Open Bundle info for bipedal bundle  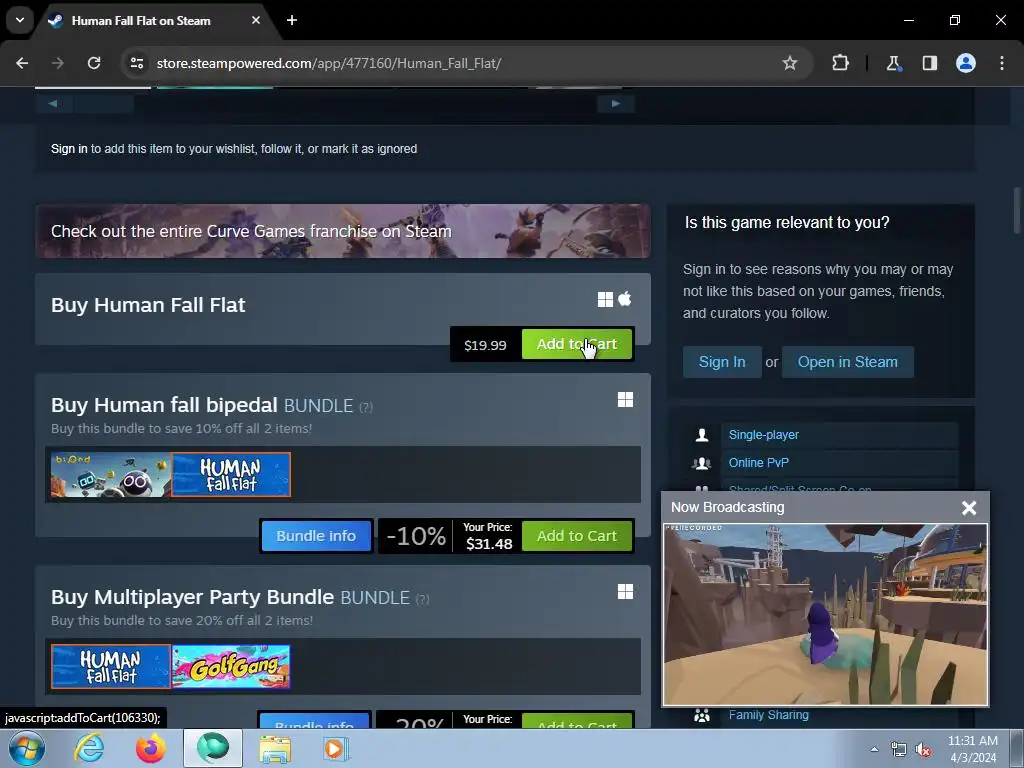pyautogui.click(x=316, y=536)
